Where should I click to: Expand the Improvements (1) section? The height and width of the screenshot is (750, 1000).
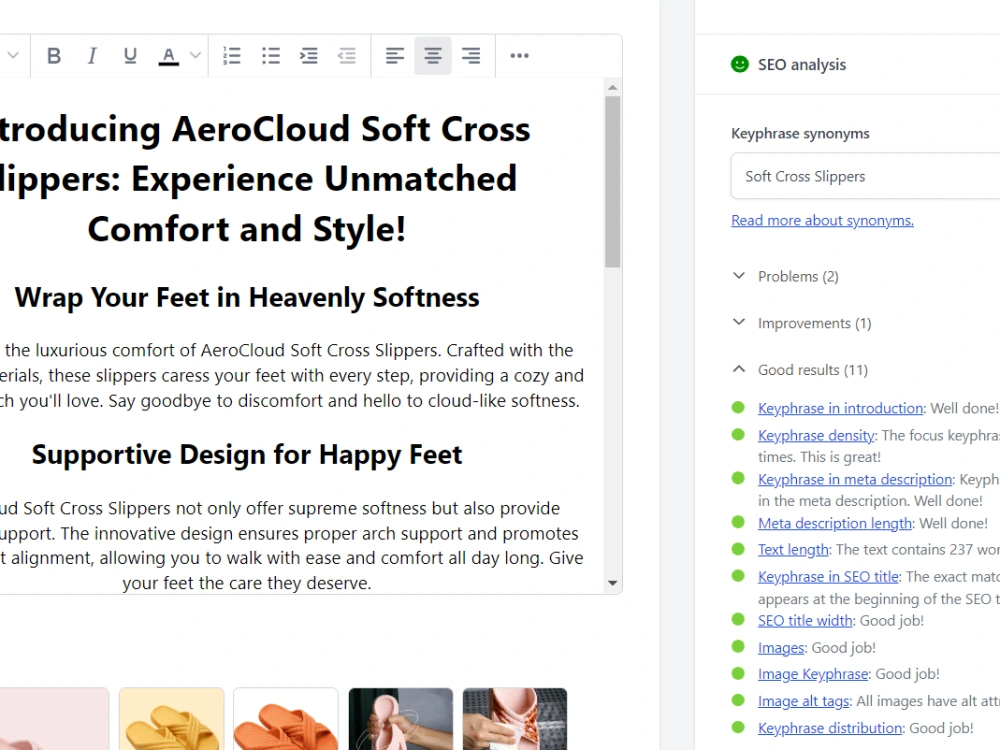[x=802, y=323]
